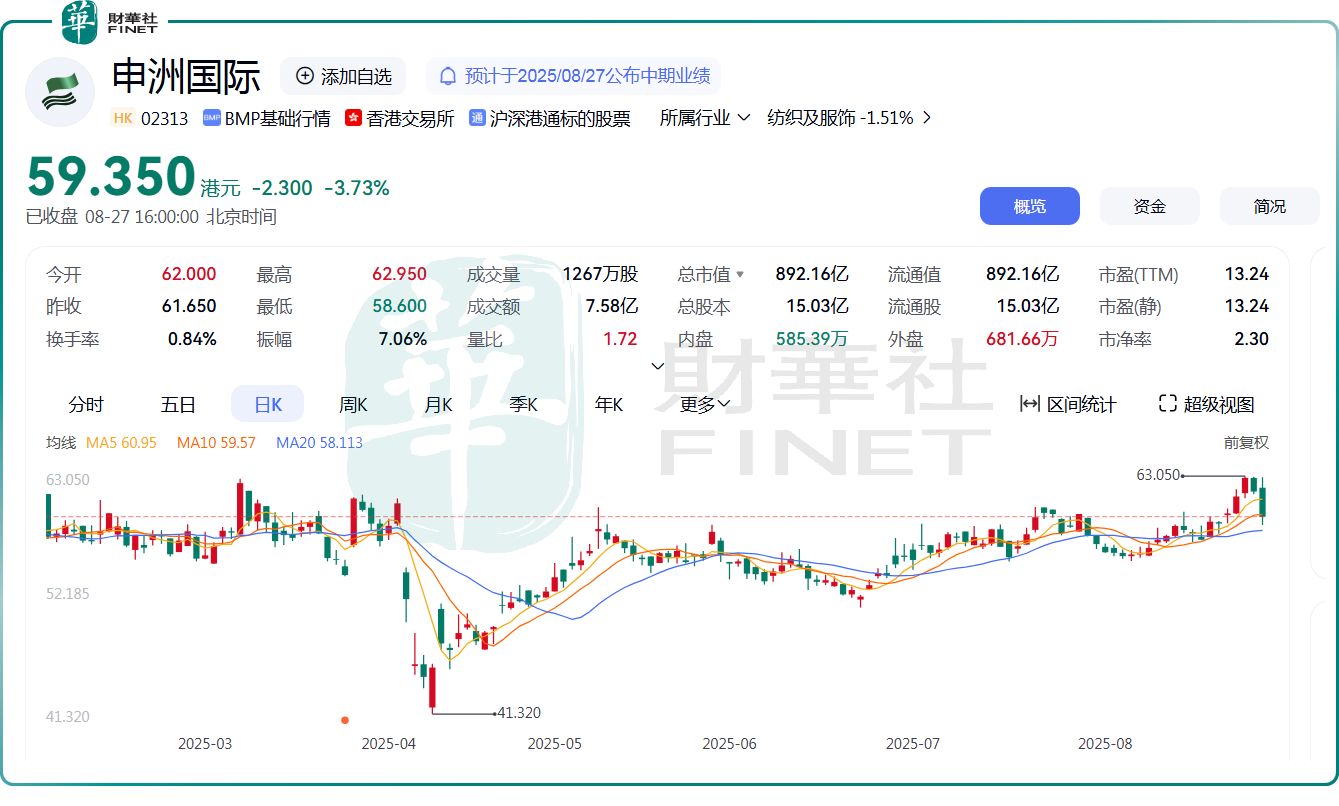Click the 最高 value 62.950
Viewport: 1339px width, 806px height.
(399, 274)
